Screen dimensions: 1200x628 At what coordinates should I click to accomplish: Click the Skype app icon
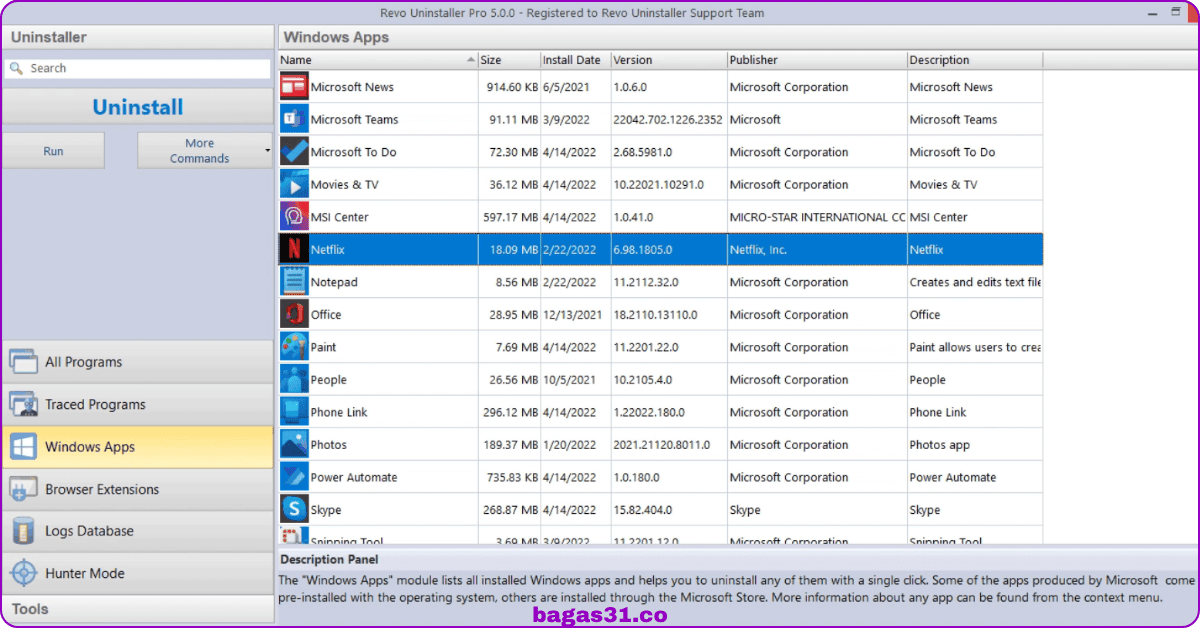click(294, 509)
